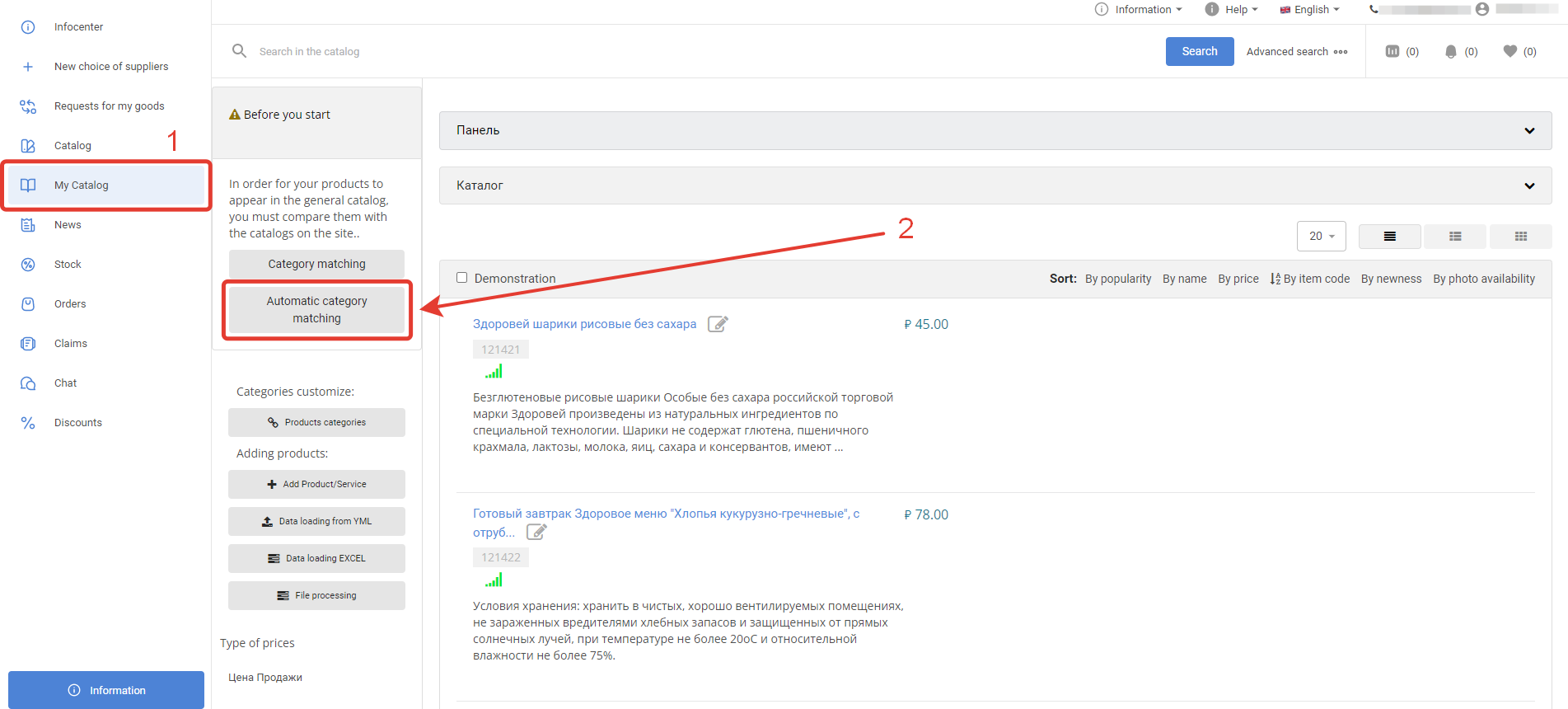Select the detailed list view icon
This screenshot has height=709, width=1568.
[x=1389, y=237]
